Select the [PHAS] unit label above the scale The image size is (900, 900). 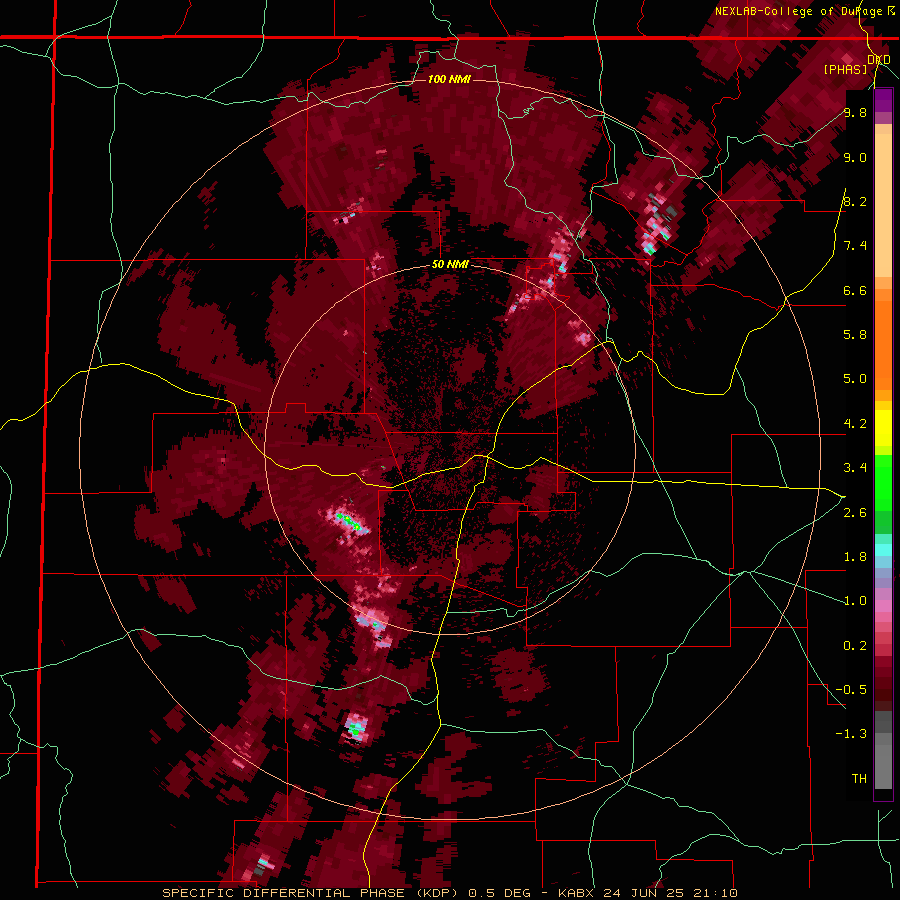click(845, 69)
